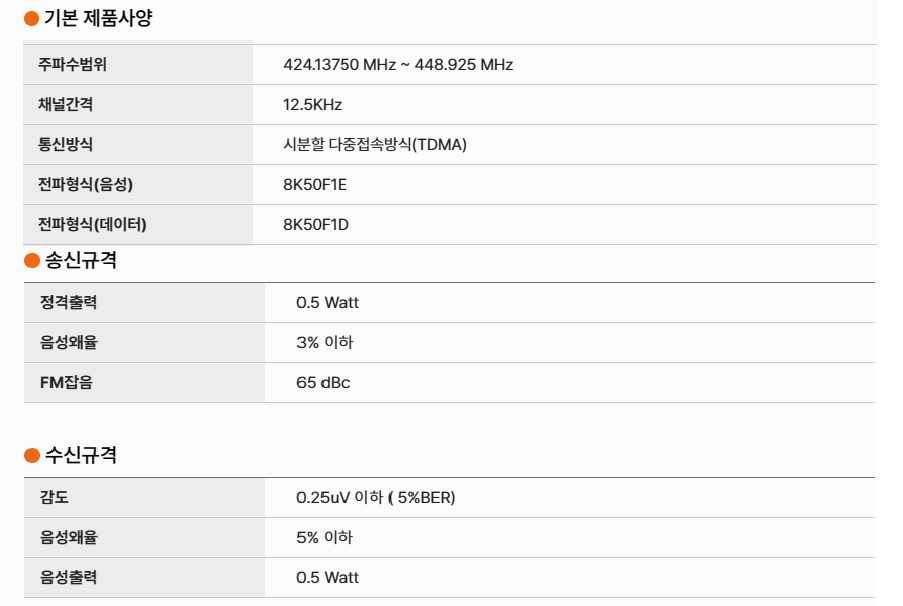This screenshot has height=606, width=903.
Task: Click the FM잡음 label cell
Action: pos(66,383)
